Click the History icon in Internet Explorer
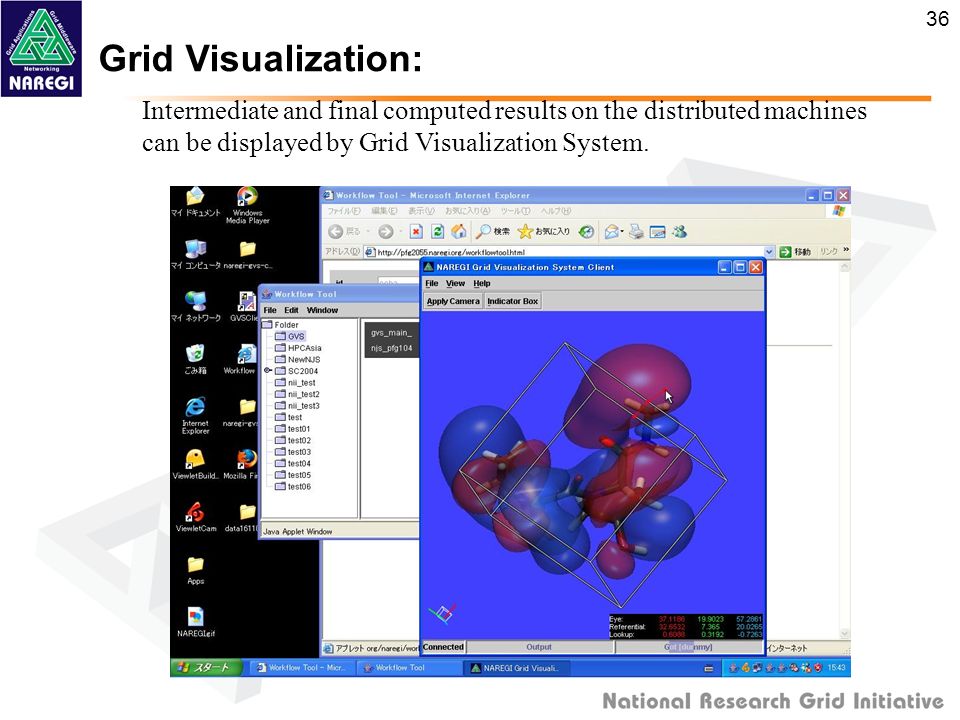This screenshot has width=960, height=720. tap(587, 231)
